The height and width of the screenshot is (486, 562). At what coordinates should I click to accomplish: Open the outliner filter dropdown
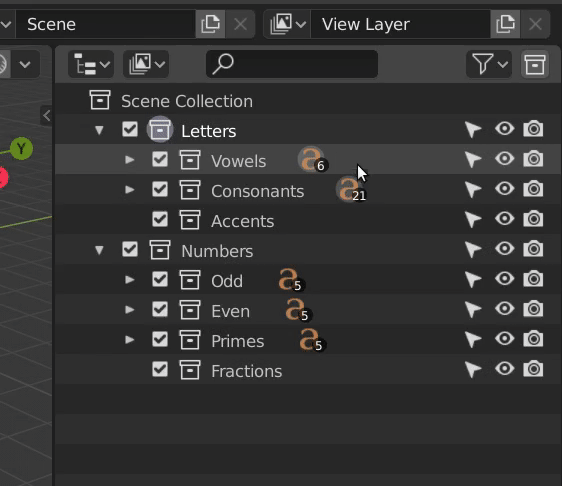(x=489, y=64)
